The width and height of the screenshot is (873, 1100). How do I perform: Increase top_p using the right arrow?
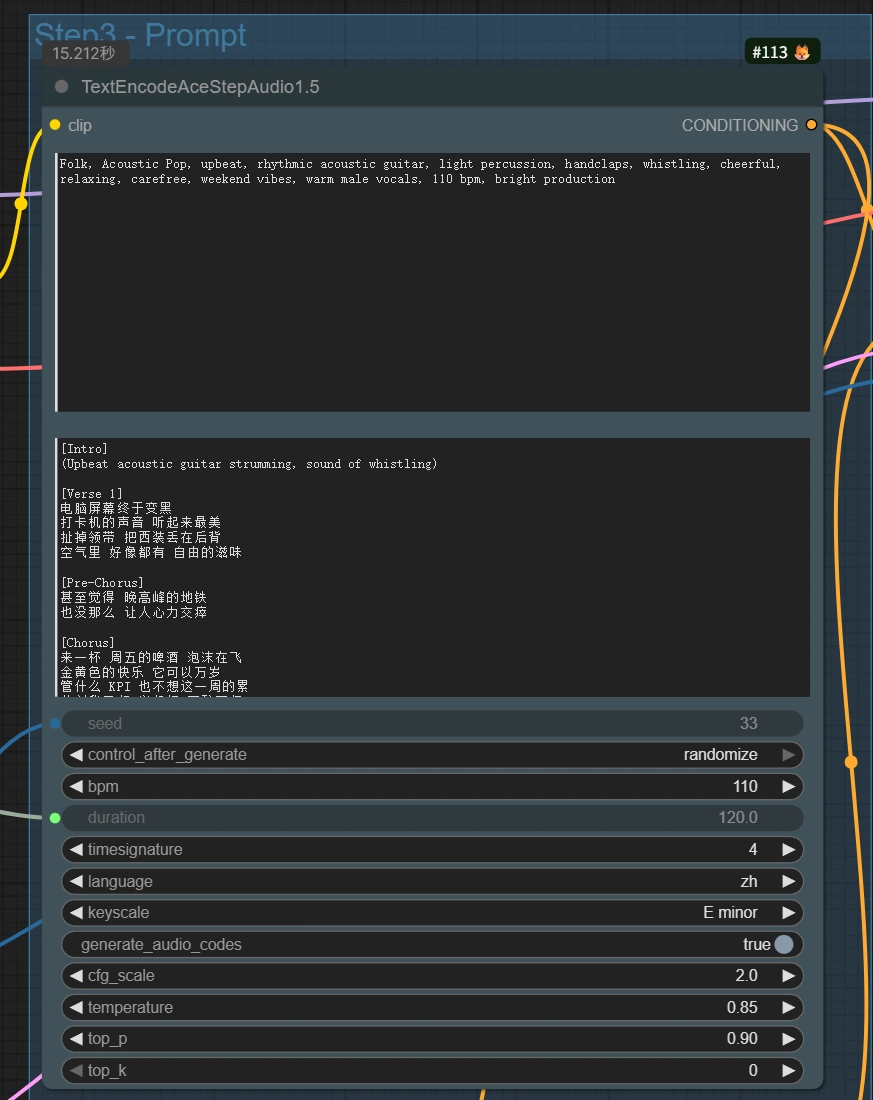click(x=789, y=1038)
